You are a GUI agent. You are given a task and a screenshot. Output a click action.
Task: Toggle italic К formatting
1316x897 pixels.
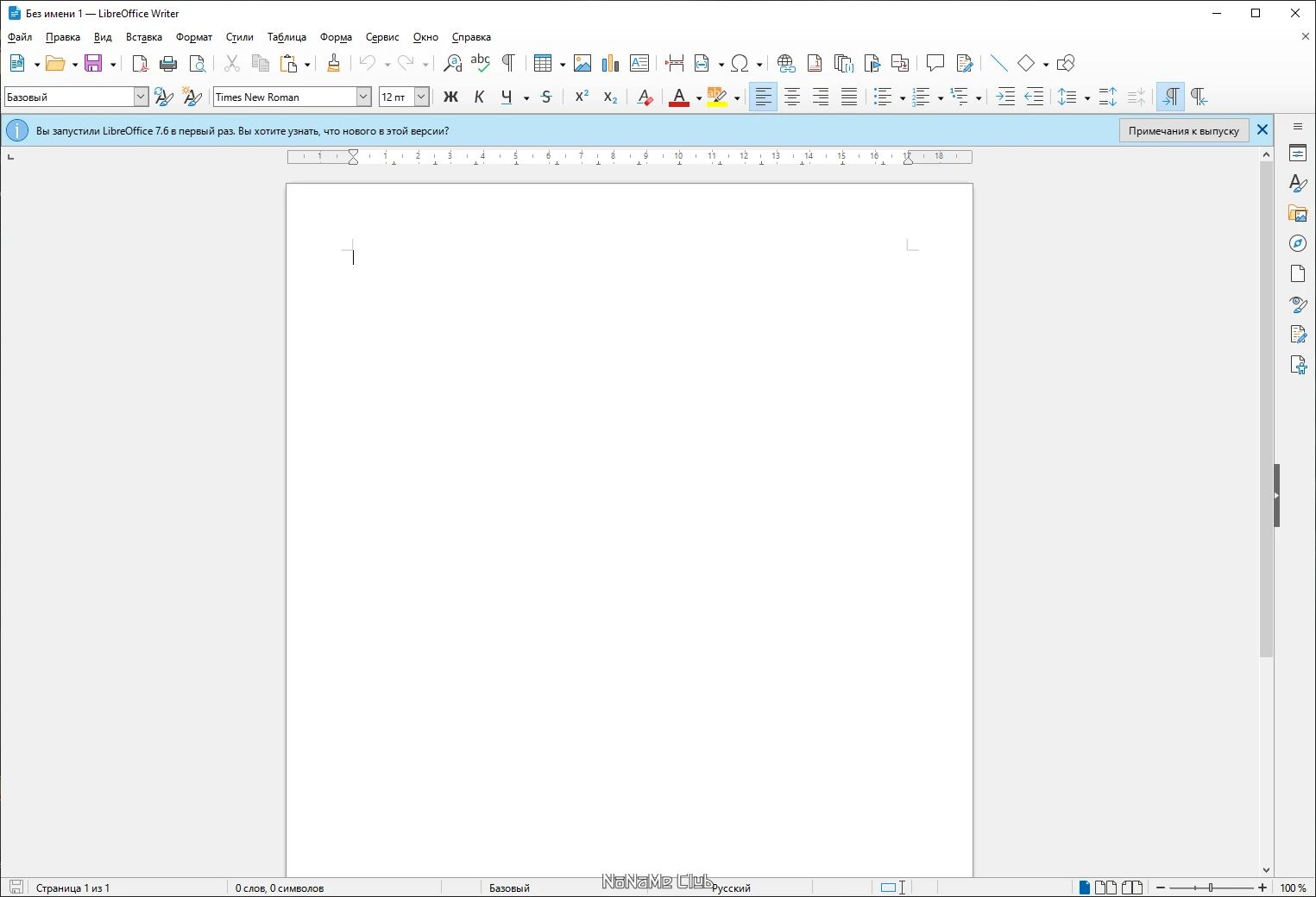(x=479, y=97)
